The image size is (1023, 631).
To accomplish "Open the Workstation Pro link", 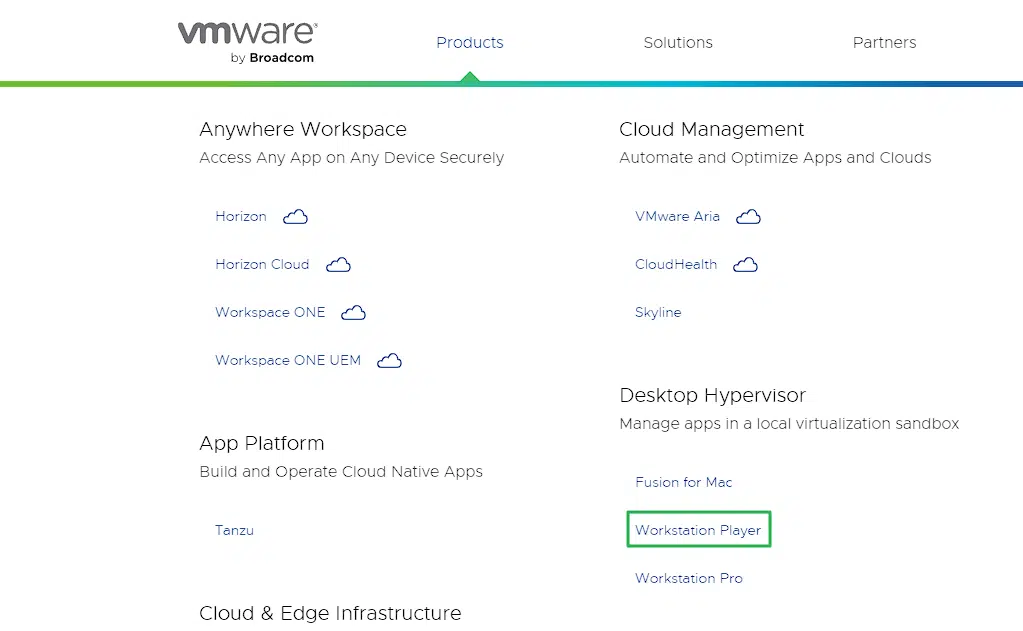I will (x=688, y=578).
